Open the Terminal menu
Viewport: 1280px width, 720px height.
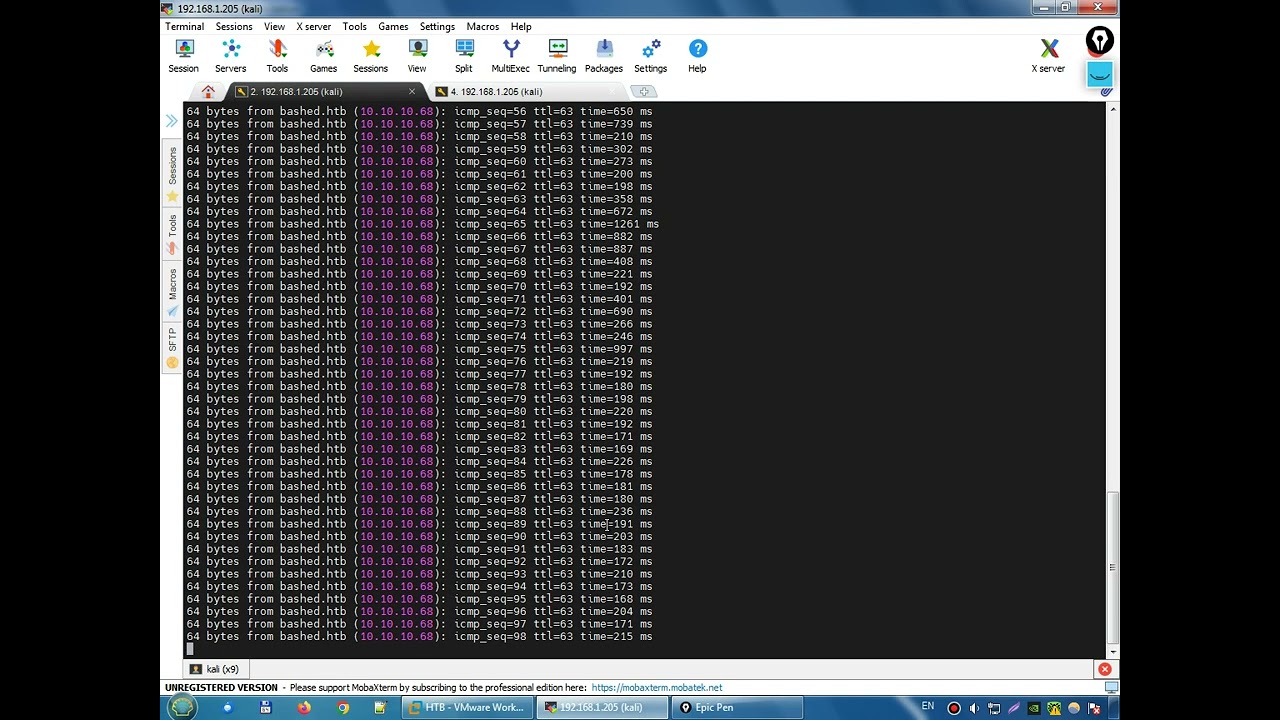coord(185,27)
